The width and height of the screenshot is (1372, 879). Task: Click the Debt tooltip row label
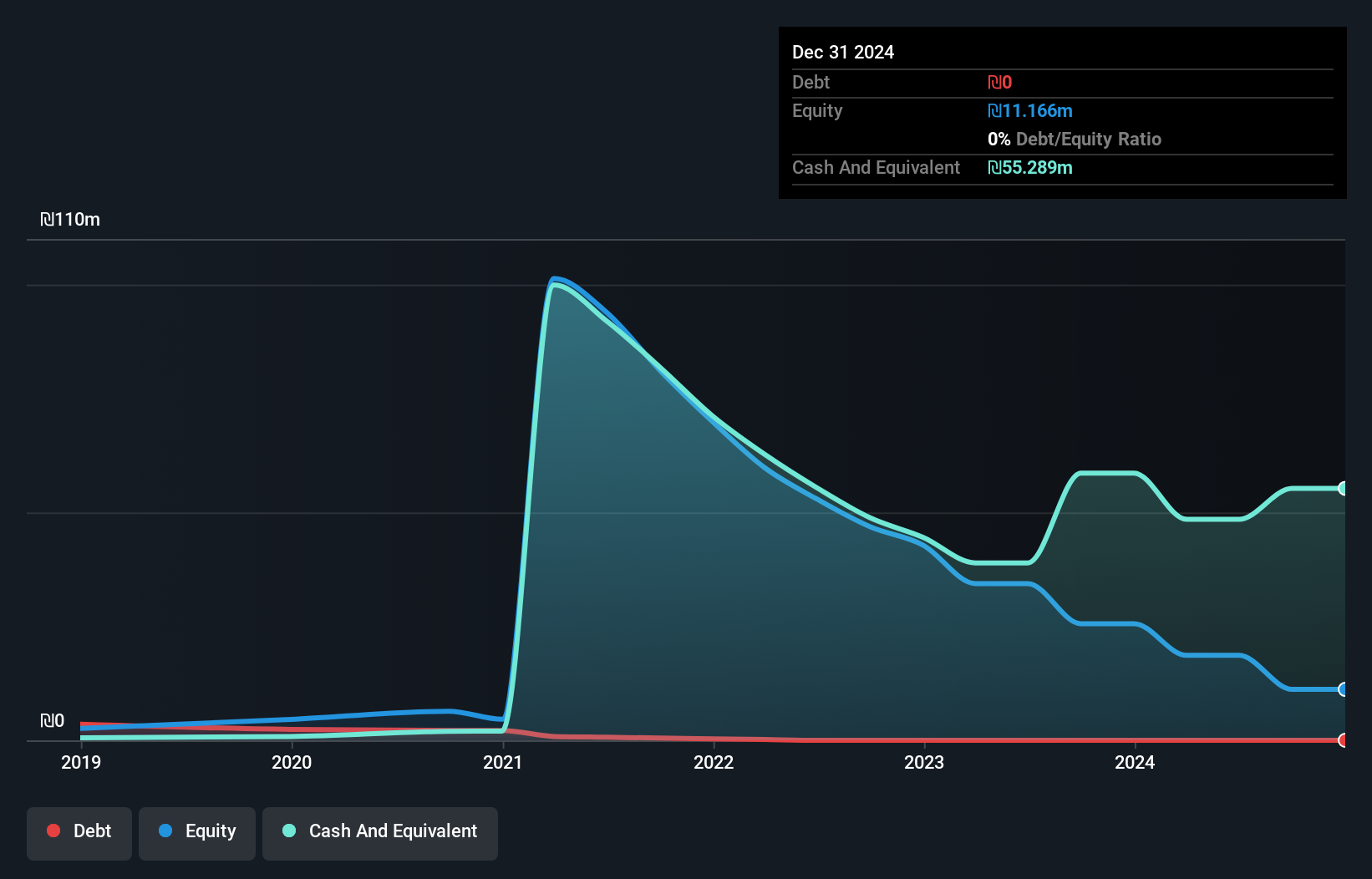click(x=810, y=82)
